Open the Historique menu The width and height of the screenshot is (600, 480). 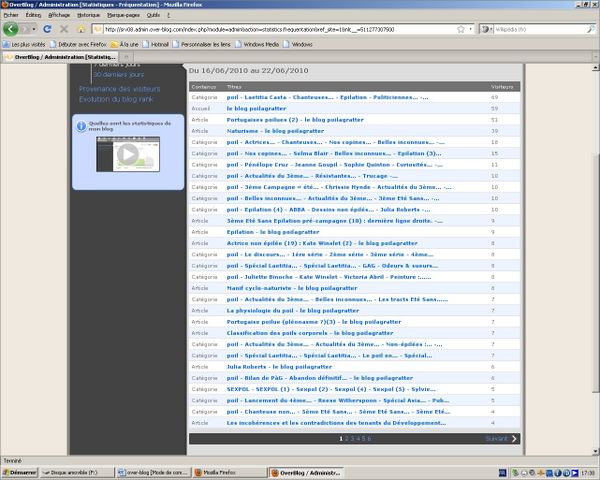tap(88, 15)
